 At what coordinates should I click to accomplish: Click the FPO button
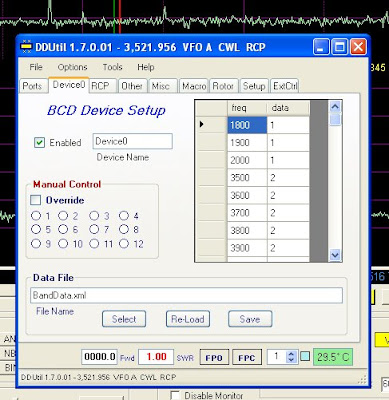tap(214, 358)
